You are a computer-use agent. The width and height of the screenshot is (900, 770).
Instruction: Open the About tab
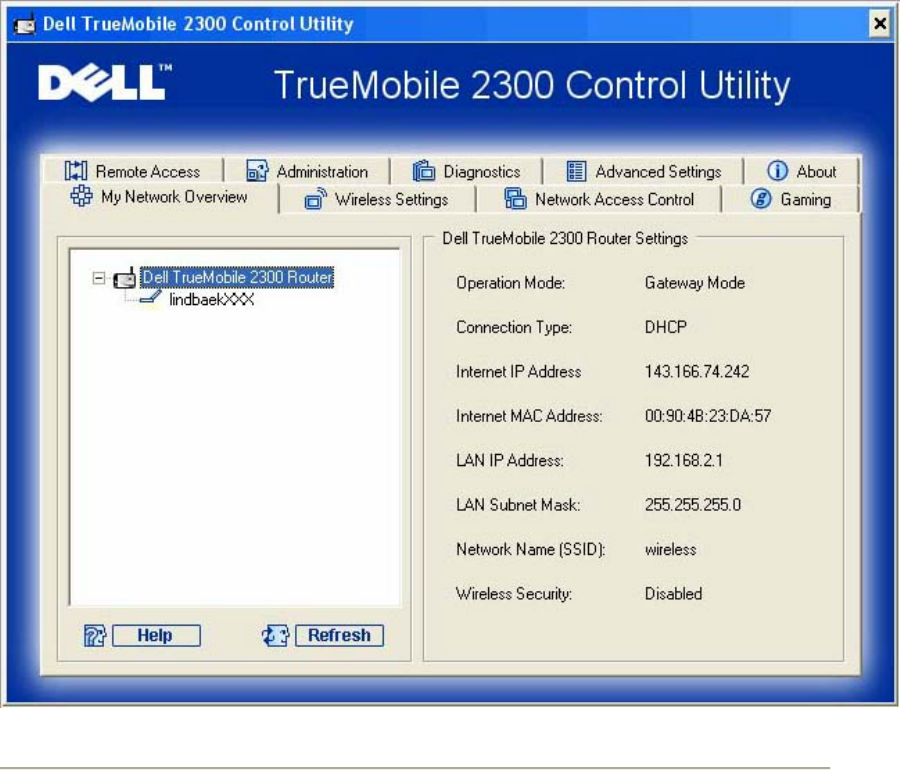click(801, 171)
